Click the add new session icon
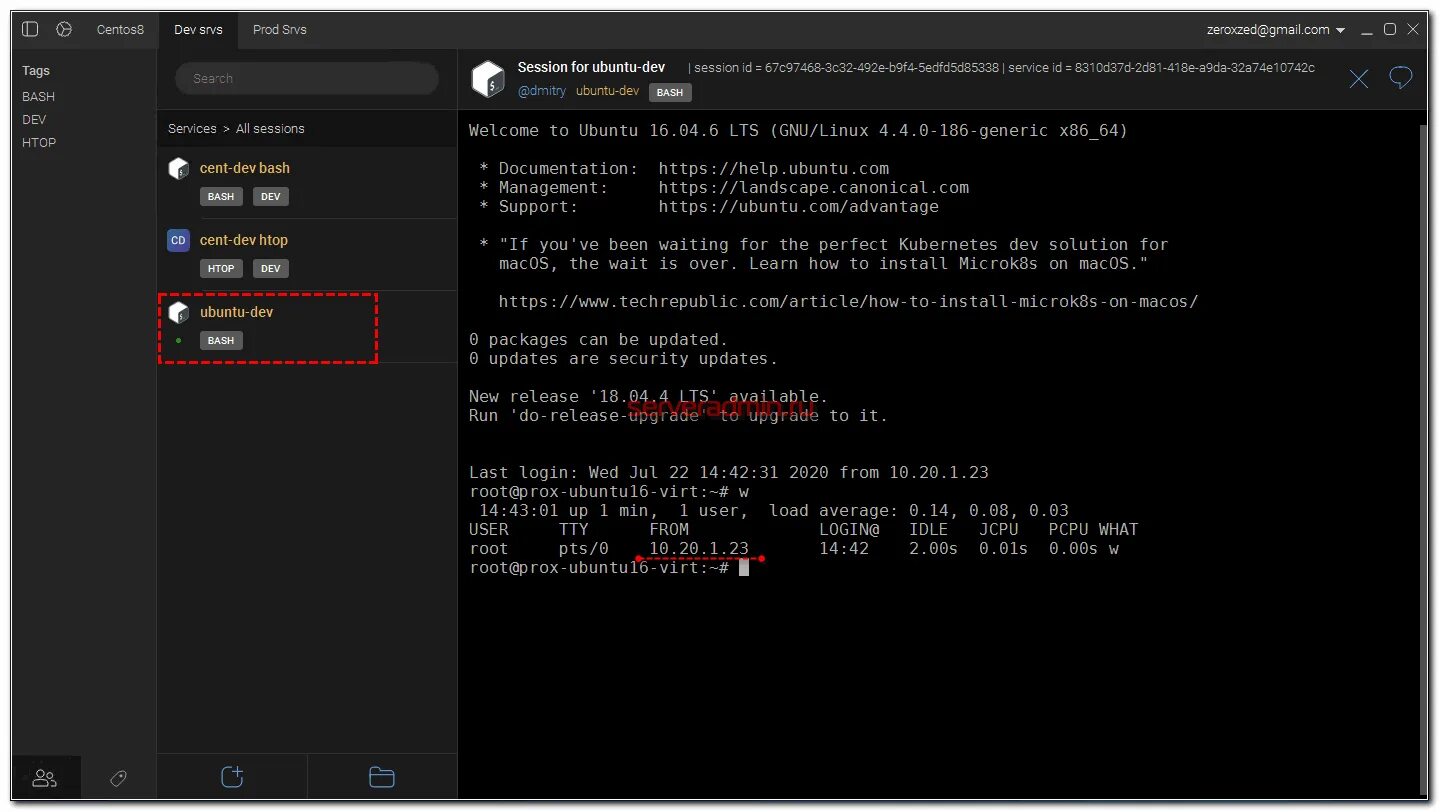Screen dimensions: 1440x812 [x=232, y=777]
